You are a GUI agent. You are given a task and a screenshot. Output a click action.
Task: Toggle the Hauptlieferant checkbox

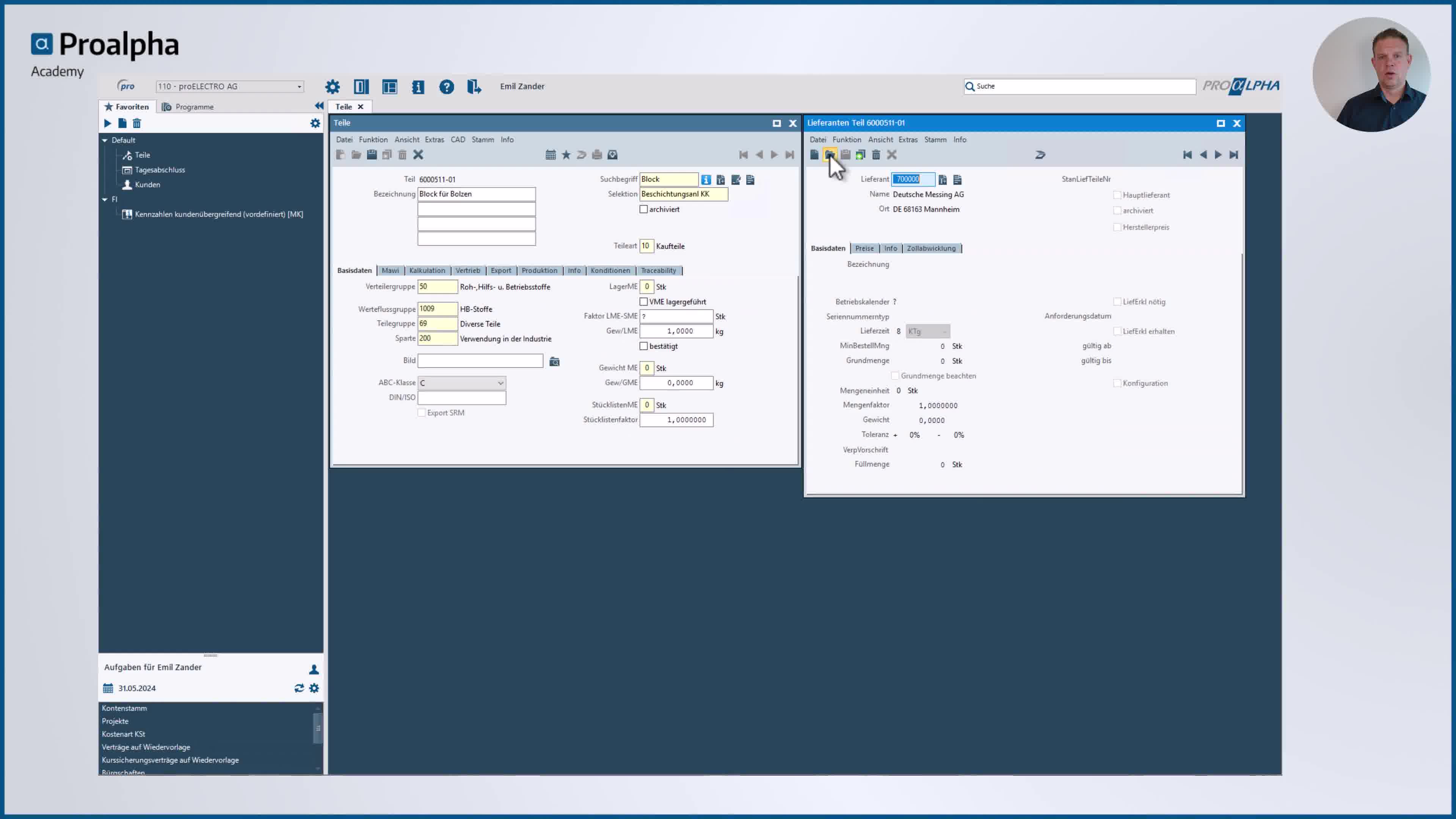pyautogui.click(x=1117, y=195)
